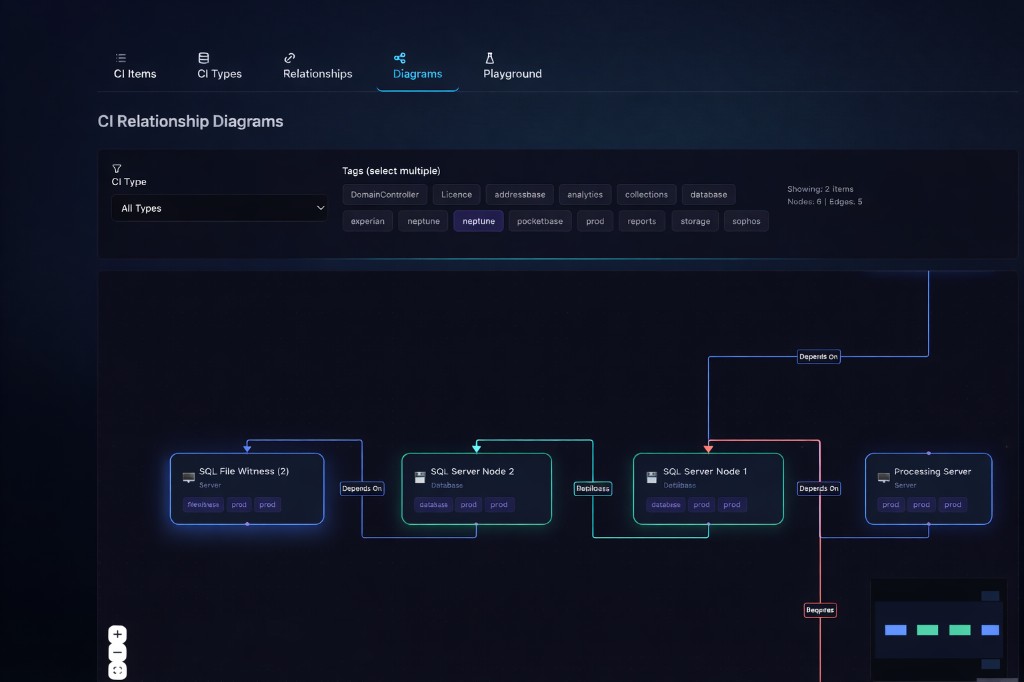Image resolution: width=1024 pixels, height=682 pixels.
Task: Open the CI Items tab
Action: point(135,66)
